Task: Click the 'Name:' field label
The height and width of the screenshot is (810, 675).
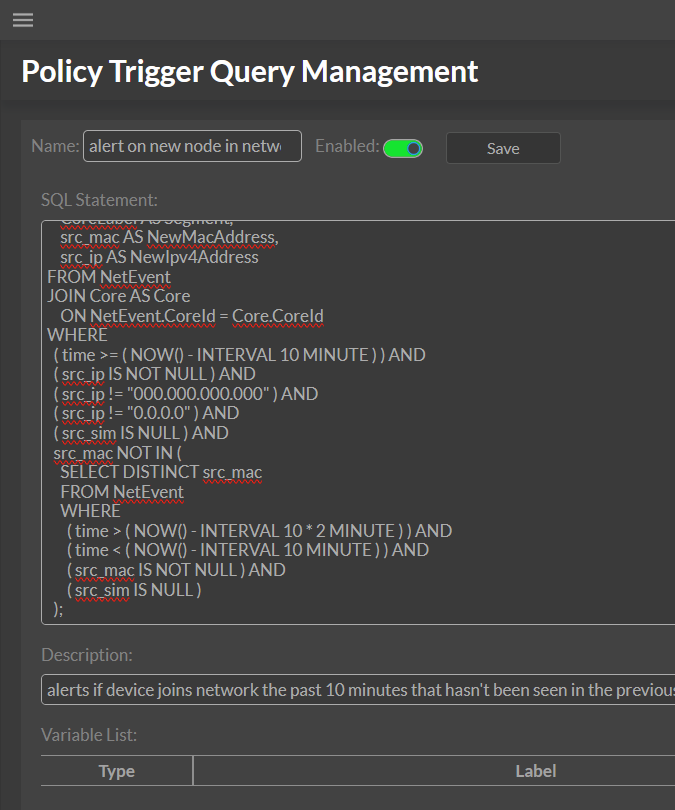Action: (55, 146)
